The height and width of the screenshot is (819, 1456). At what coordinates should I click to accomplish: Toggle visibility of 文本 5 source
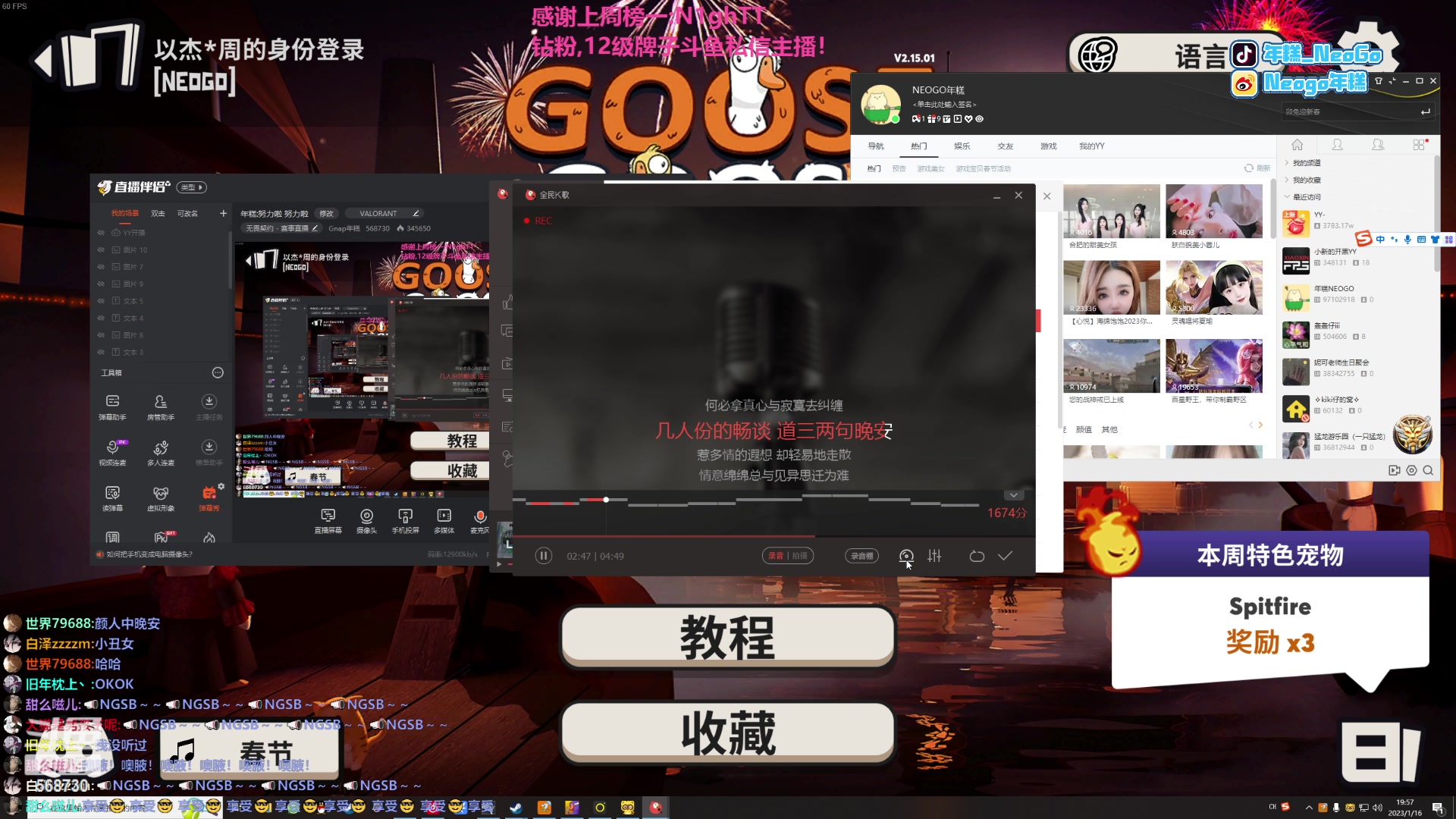[101, 301]
